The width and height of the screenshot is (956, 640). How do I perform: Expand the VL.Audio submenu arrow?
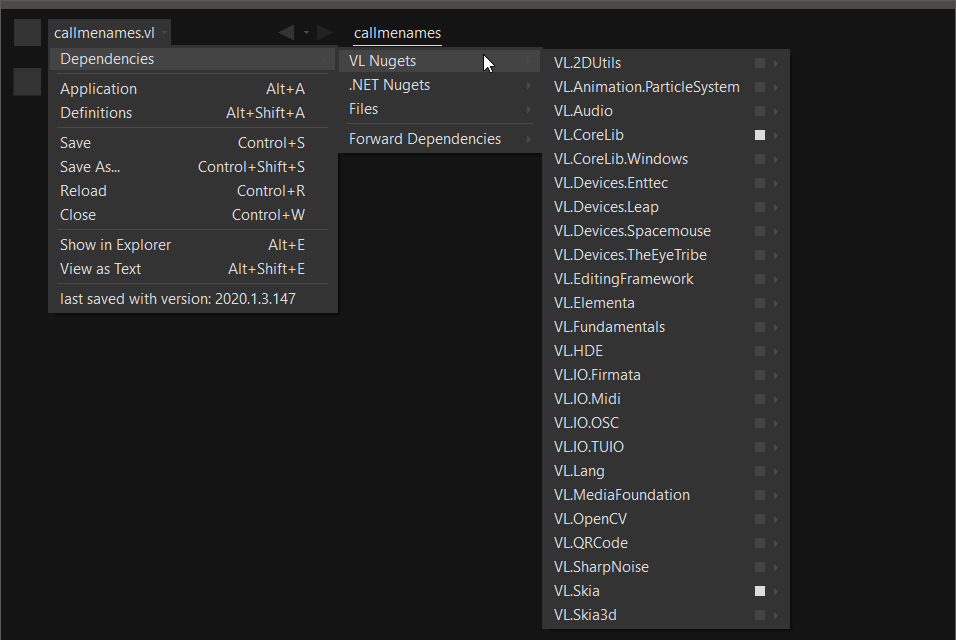point(776,111)
